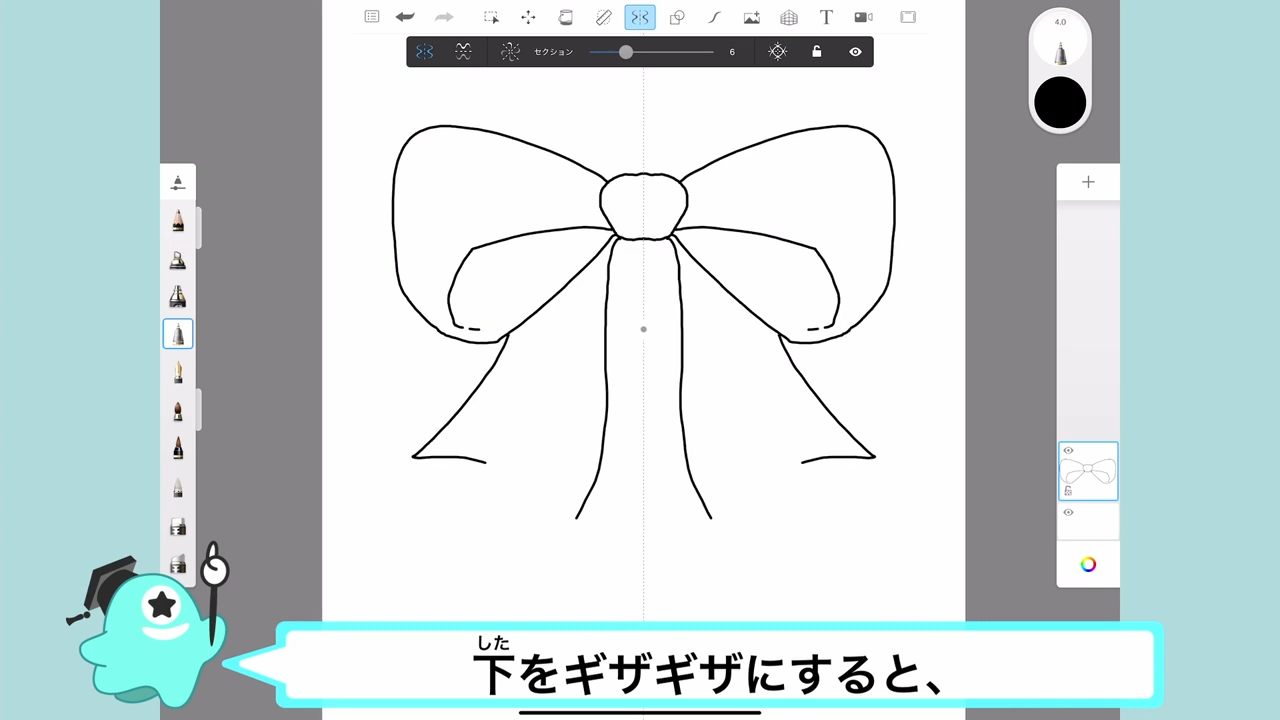Screen dimensions: 1280x720
Task: Select the Transform move tool
Action: point(528,17)
